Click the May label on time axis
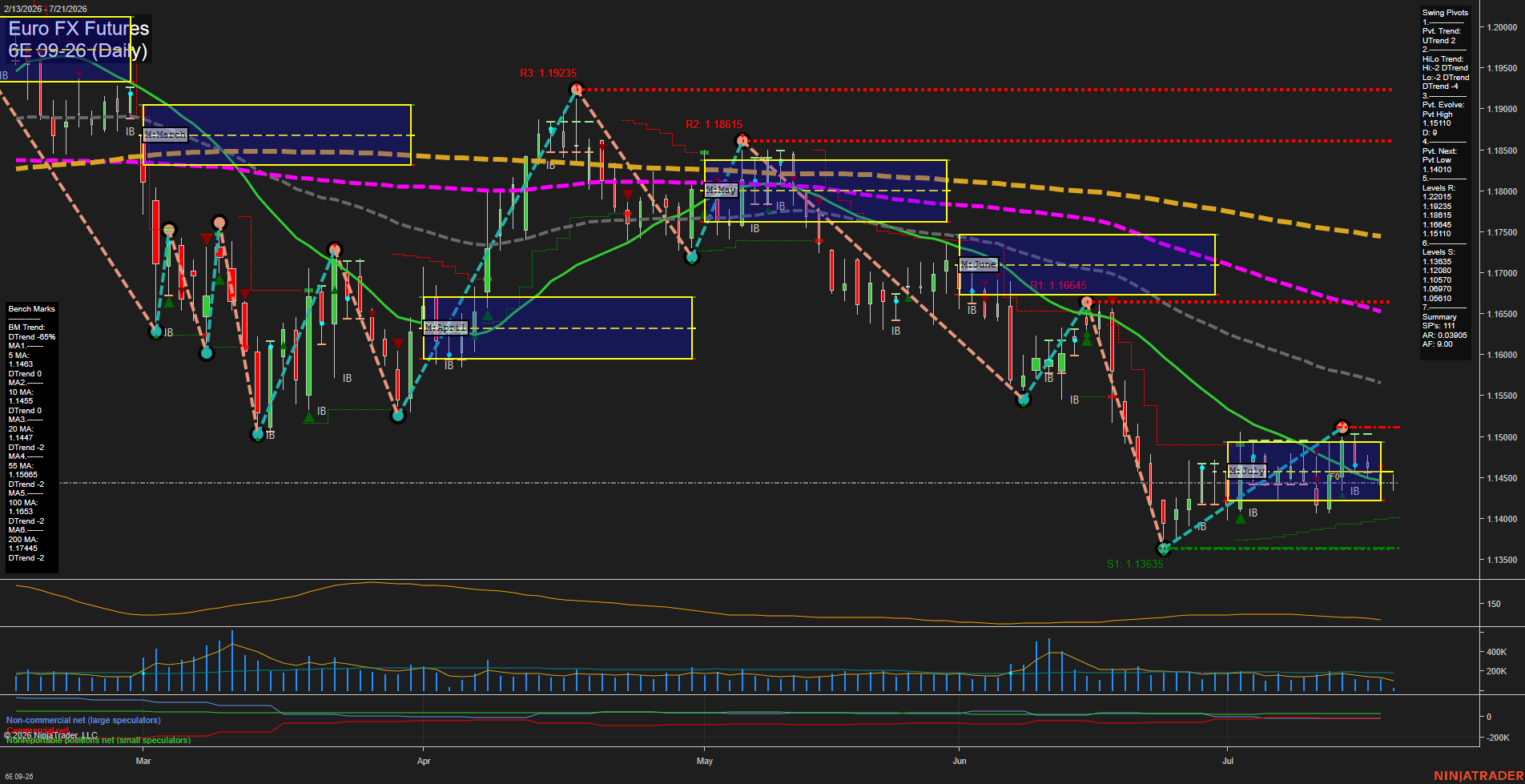Viewport: 1525px width, 784px height. [x=705, y=761]
